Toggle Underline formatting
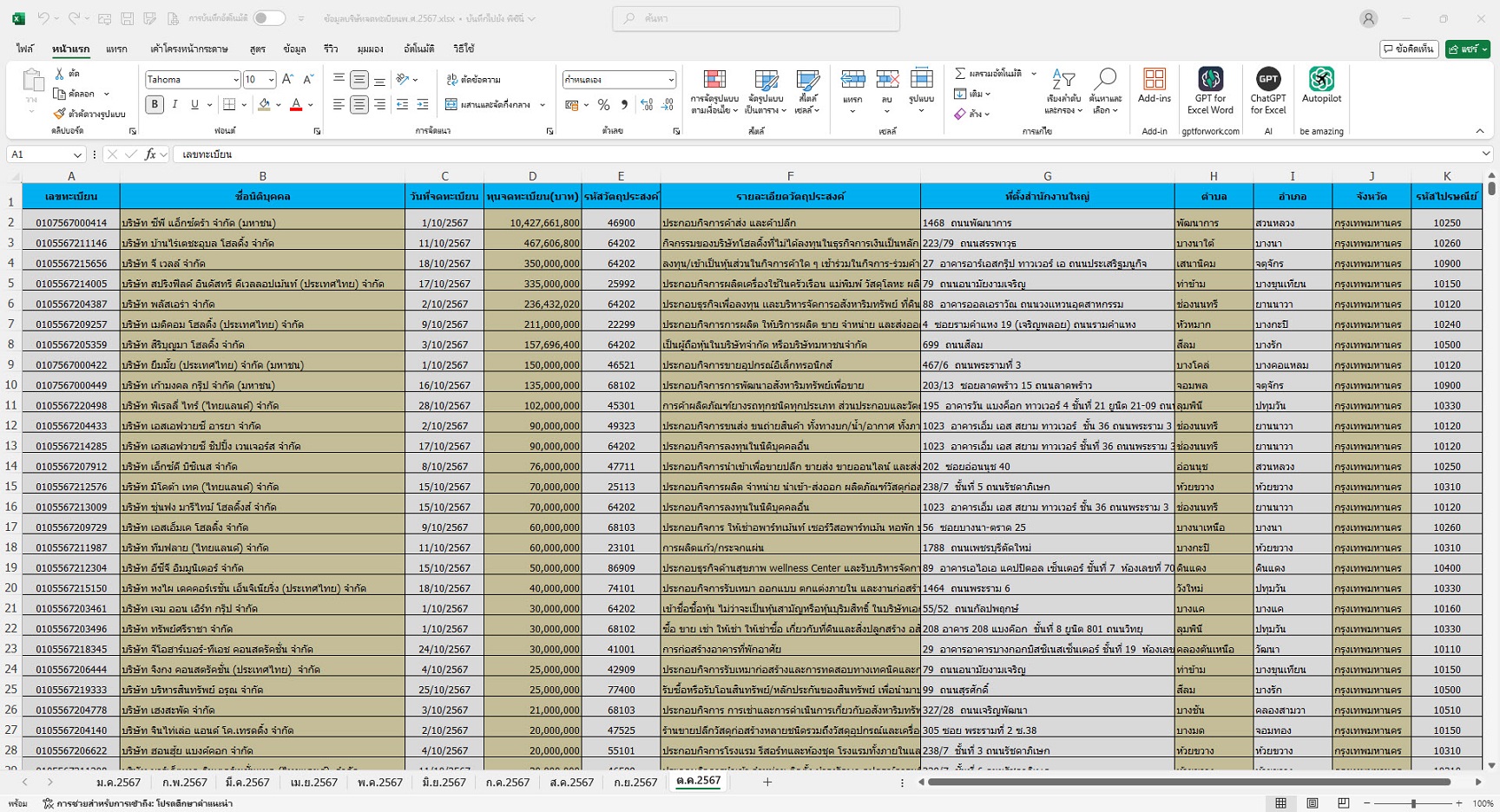 194,104
